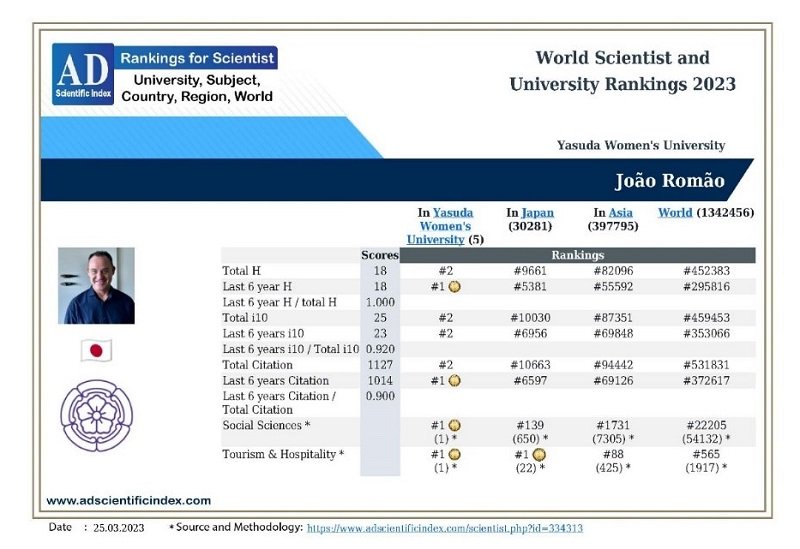This screenshot has height=549, width=800.
Task: Click the scientist profile photo
Action: (96, 286)
